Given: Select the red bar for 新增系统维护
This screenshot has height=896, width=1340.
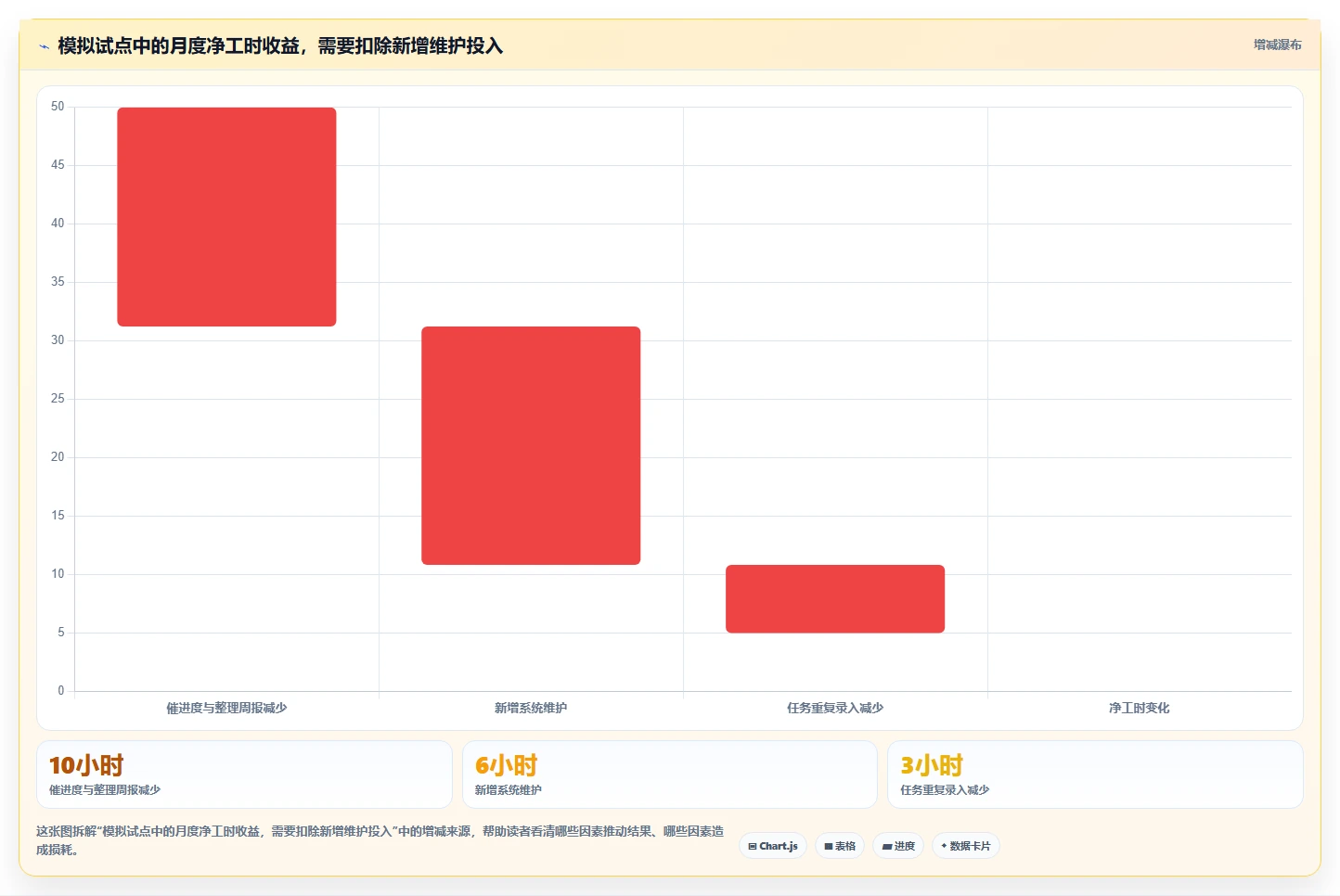Looking at the screenshot, I should 531,445.
